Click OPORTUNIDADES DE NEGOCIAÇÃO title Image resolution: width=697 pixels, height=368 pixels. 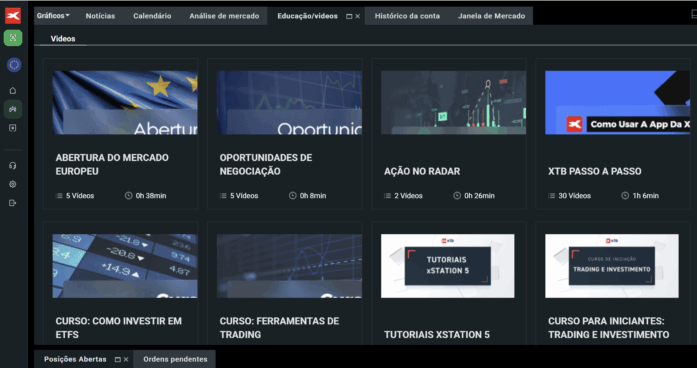coord(266,164)
